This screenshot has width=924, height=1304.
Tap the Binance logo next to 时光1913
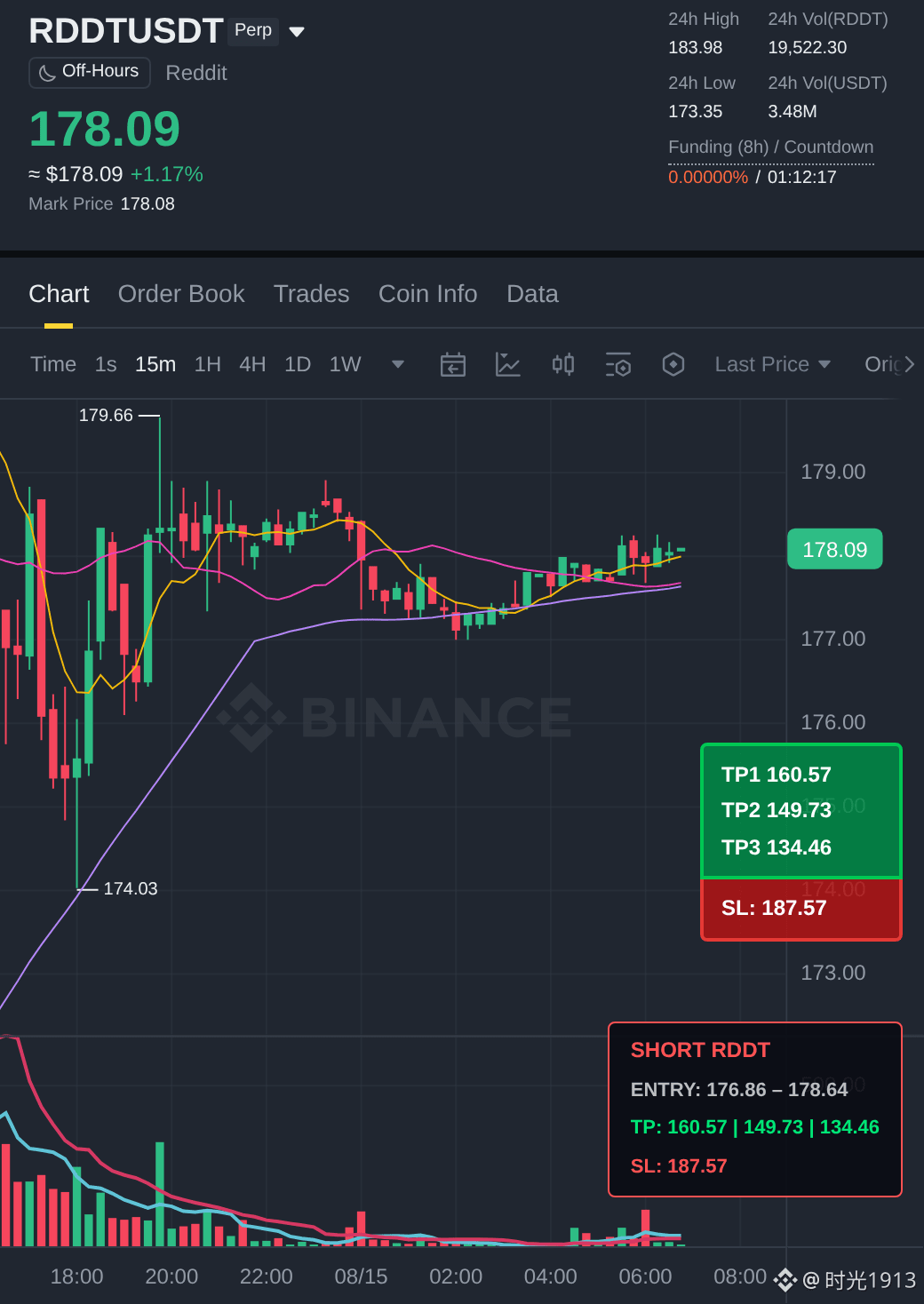pos(785,1280)
